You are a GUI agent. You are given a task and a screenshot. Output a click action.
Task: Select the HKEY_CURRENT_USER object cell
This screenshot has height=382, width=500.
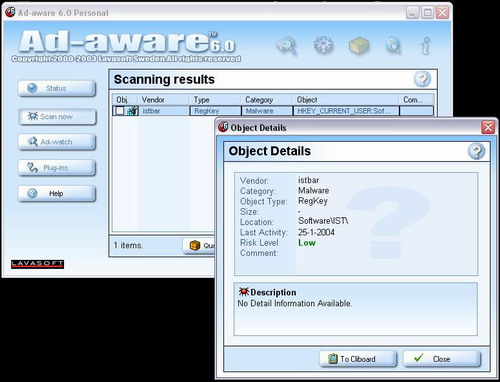click(x=346, y=111)
